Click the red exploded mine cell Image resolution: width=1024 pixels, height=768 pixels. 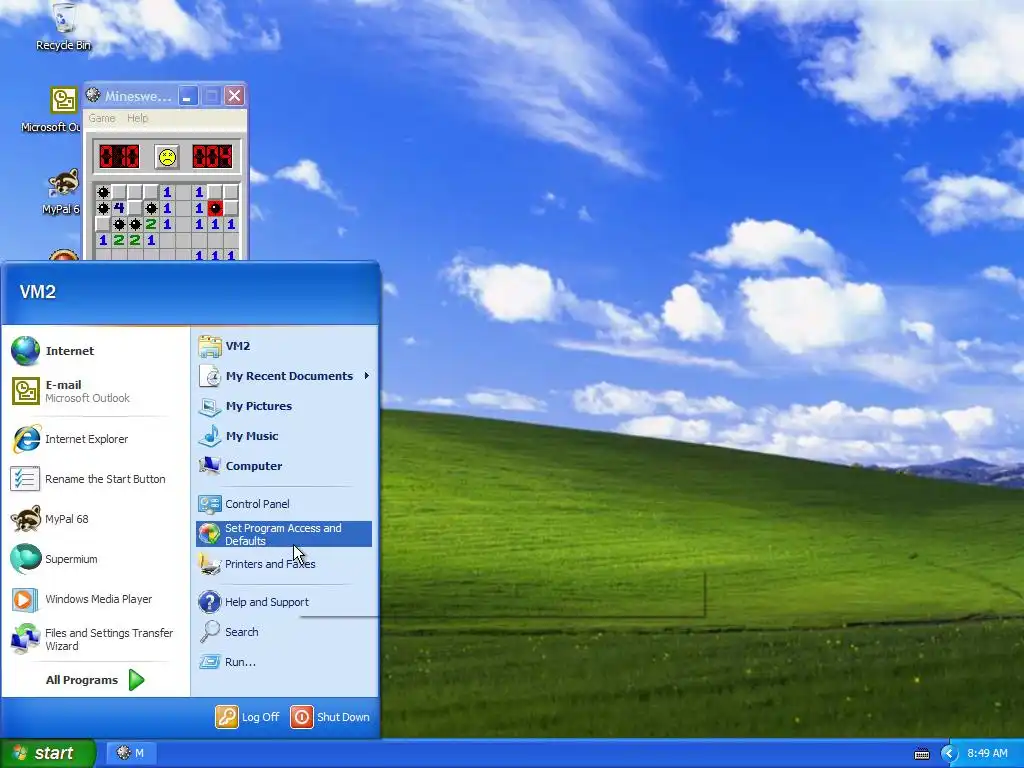pyautogui.click(x=215, y=208)
